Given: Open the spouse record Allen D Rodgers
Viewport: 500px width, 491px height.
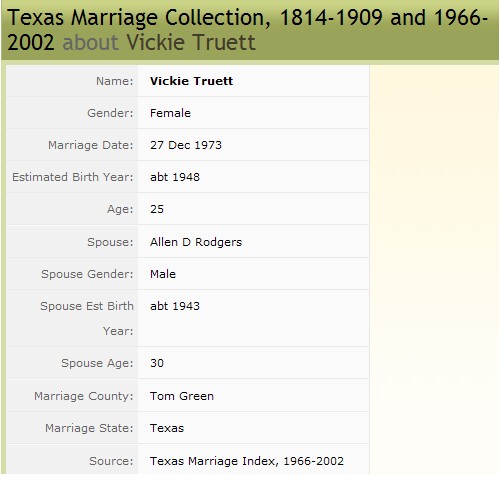Looking at the screenshot, I should click(x=196, y=242).
